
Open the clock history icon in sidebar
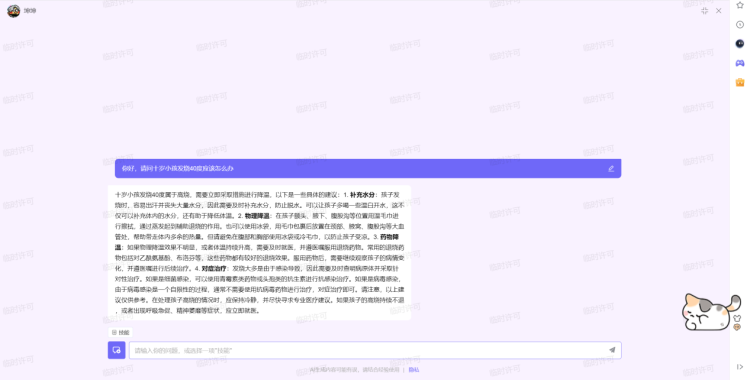pyautogui.click(x=740, y=24)
